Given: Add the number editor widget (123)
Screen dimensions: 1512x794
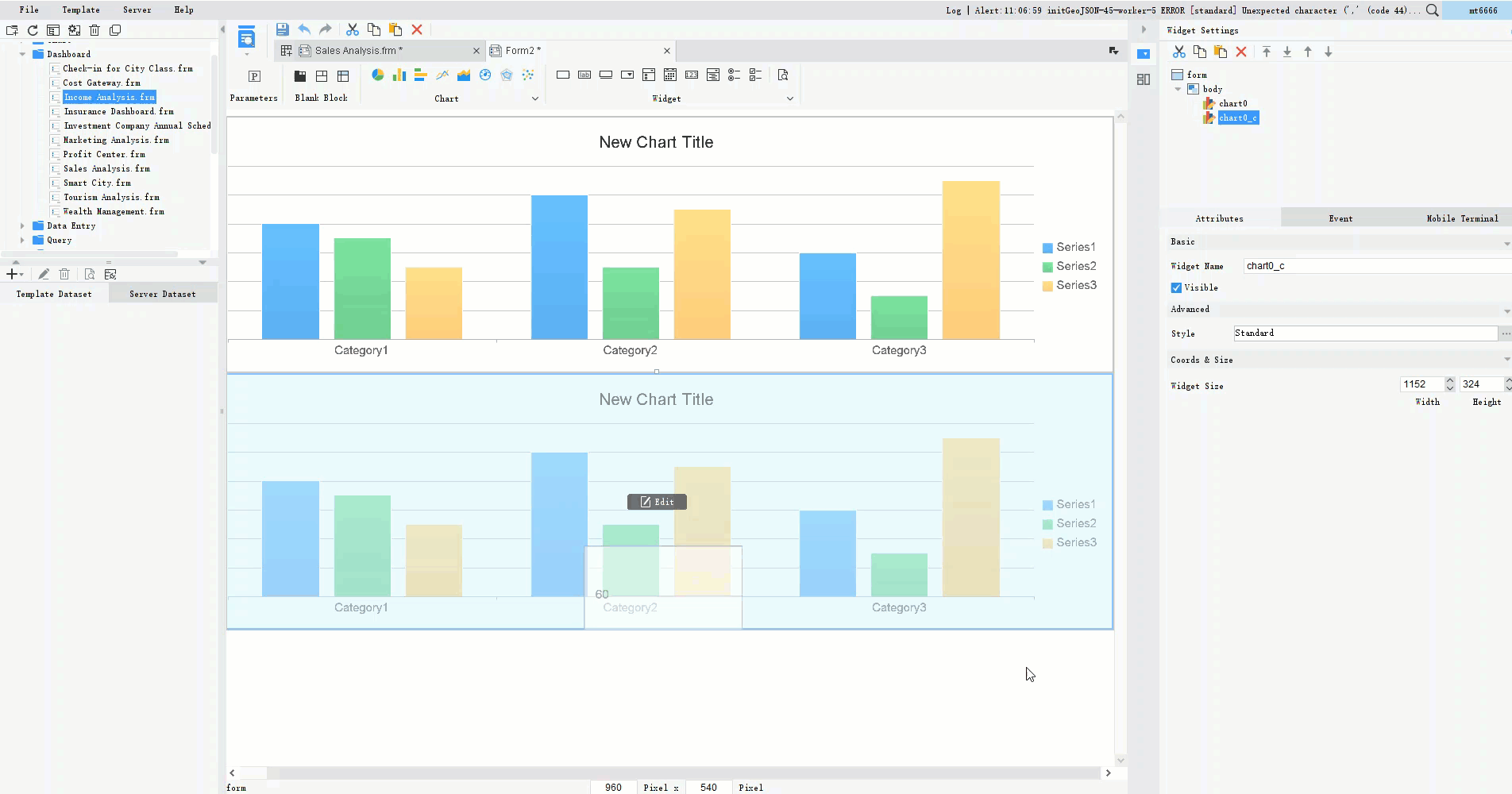Looking at the screenshot, I should [692, 75].
